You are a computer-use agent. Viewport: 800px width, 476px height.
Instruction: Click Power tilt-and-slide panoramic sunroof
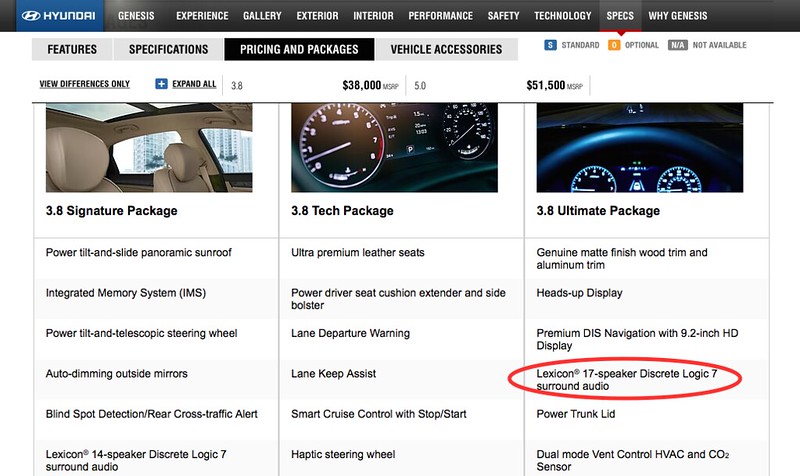pos(139,253)
